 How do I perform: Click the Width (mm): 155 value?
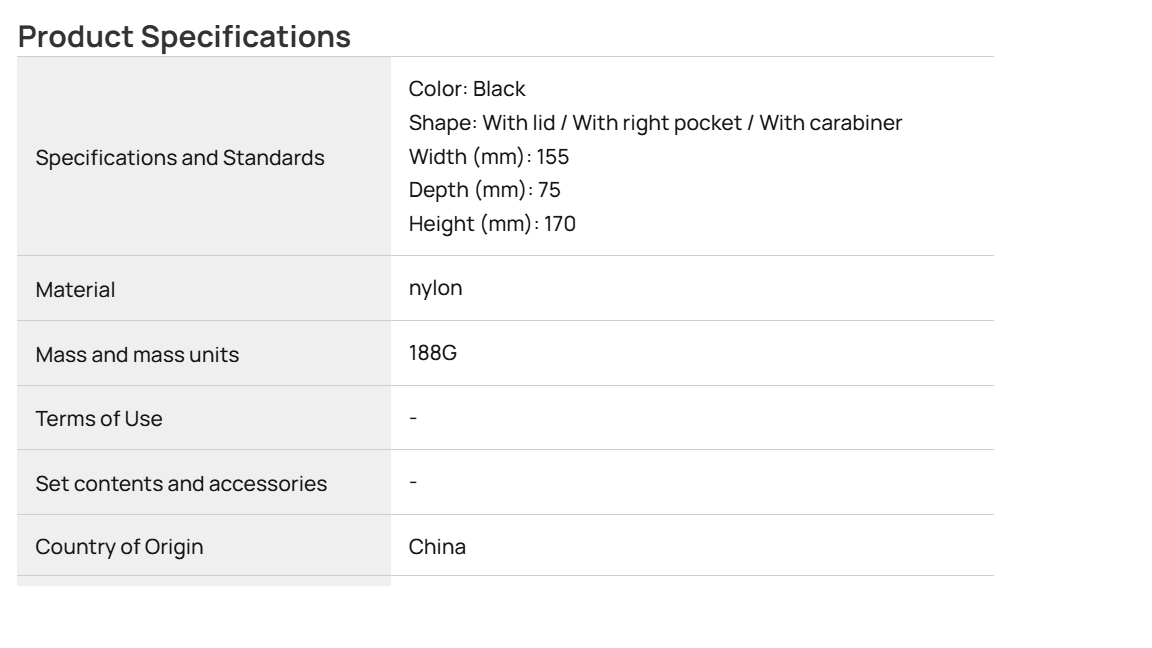tap(489, 156)
